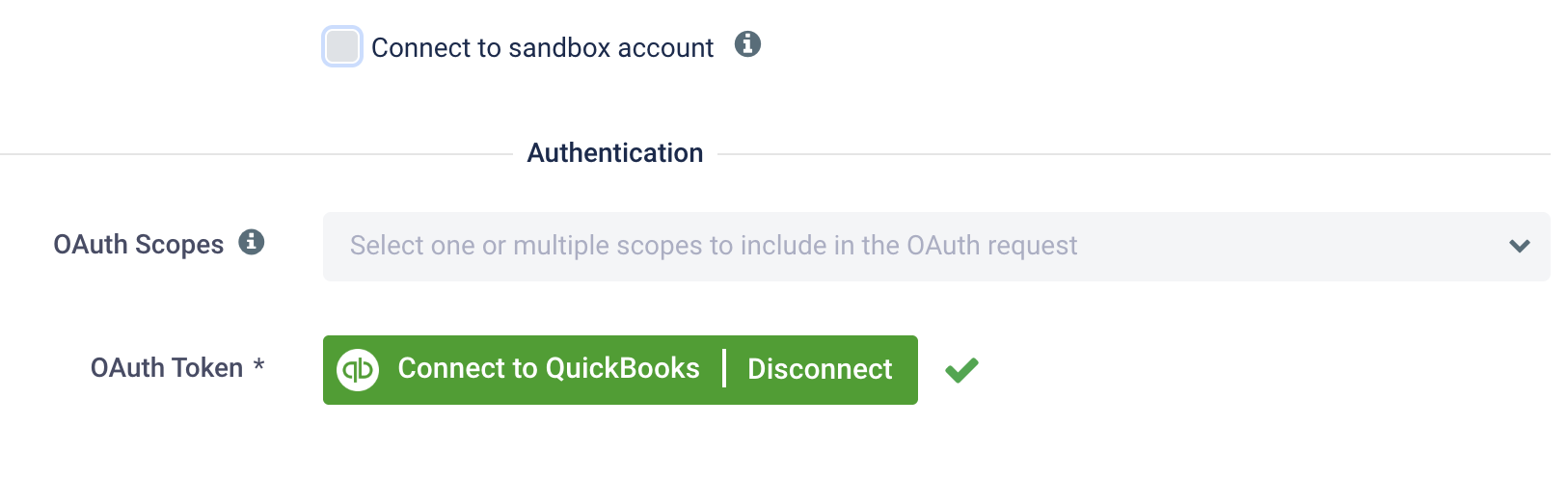This screenshot has height=478, width=1568.
Task: Click the OAuth Scopes field label
Action: click(x=138, y=245)
